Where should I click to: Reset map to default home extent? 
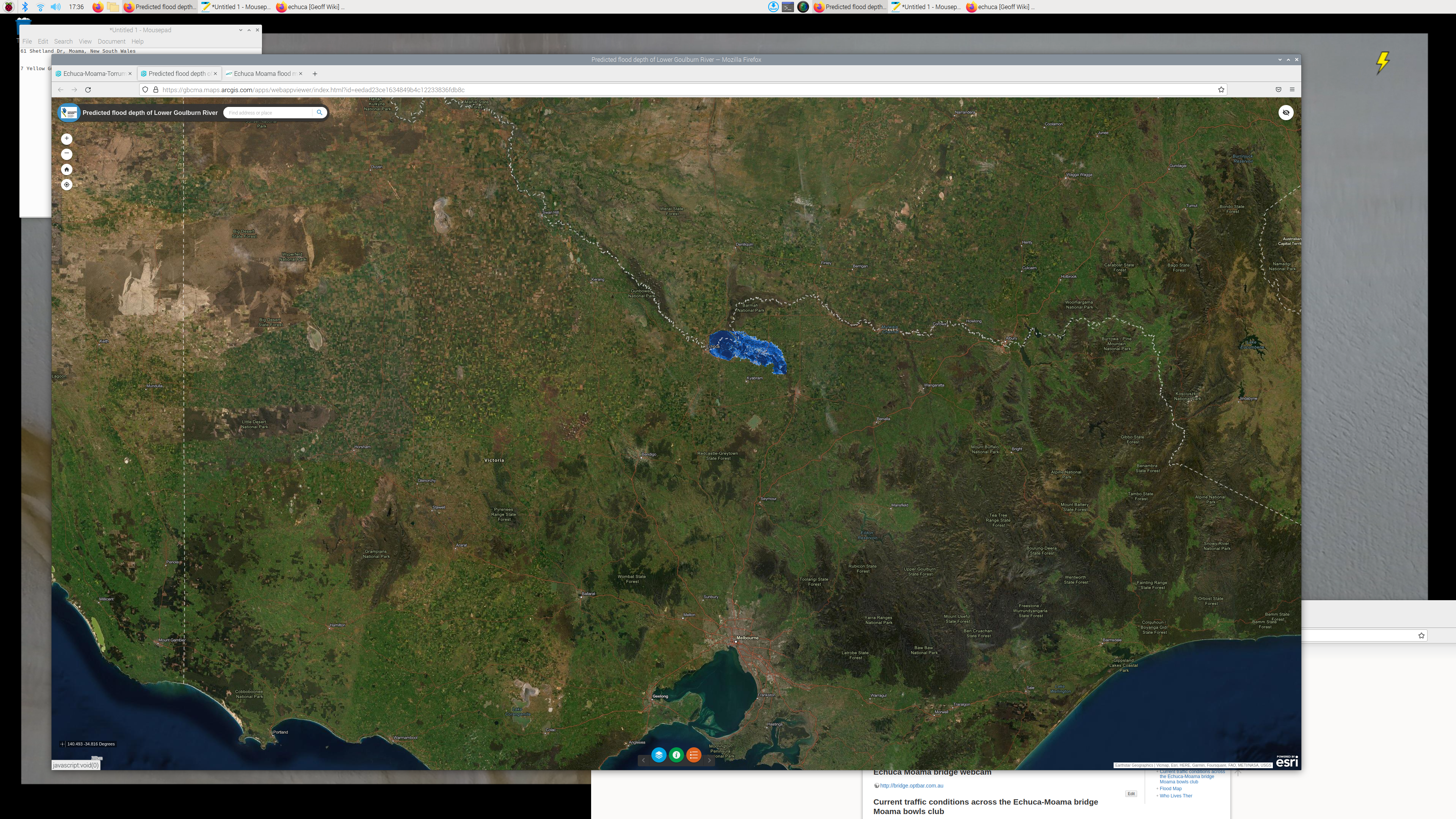67,169
